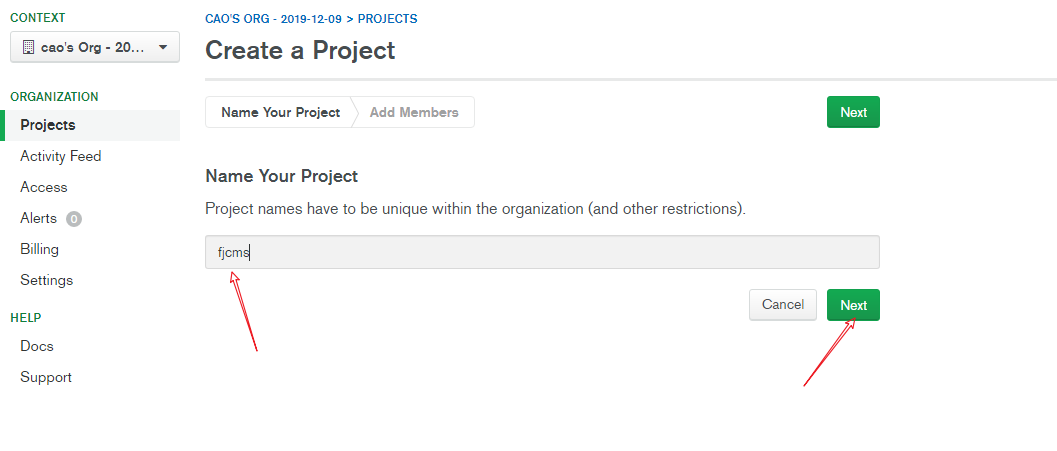Open the cao's Org context selector
The image size is (1057, 451).
[95, 47]
